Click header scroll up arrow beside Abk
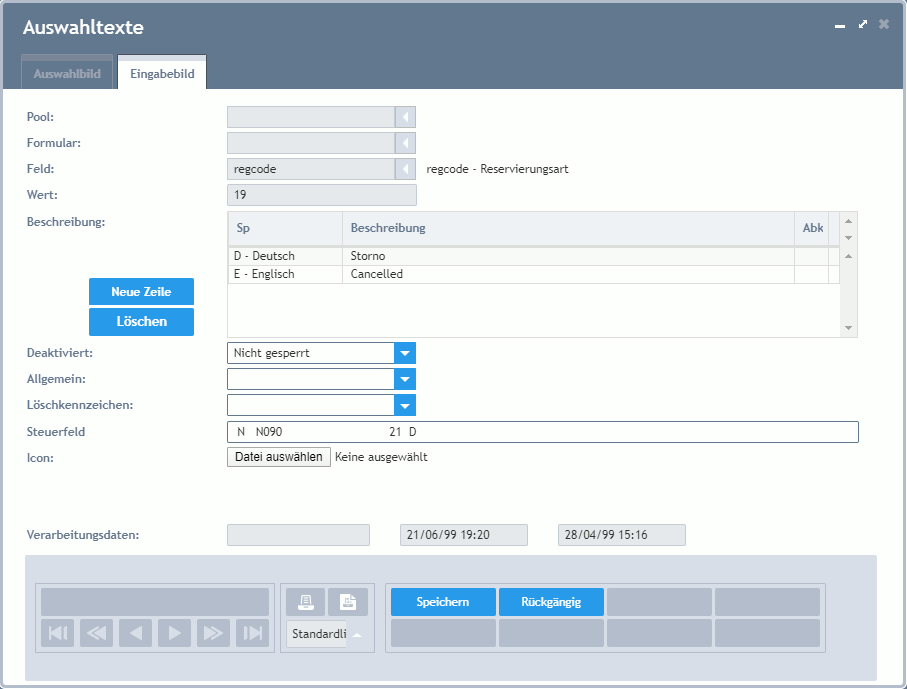The height and width of the screenshot is (689, 907). 849,222
